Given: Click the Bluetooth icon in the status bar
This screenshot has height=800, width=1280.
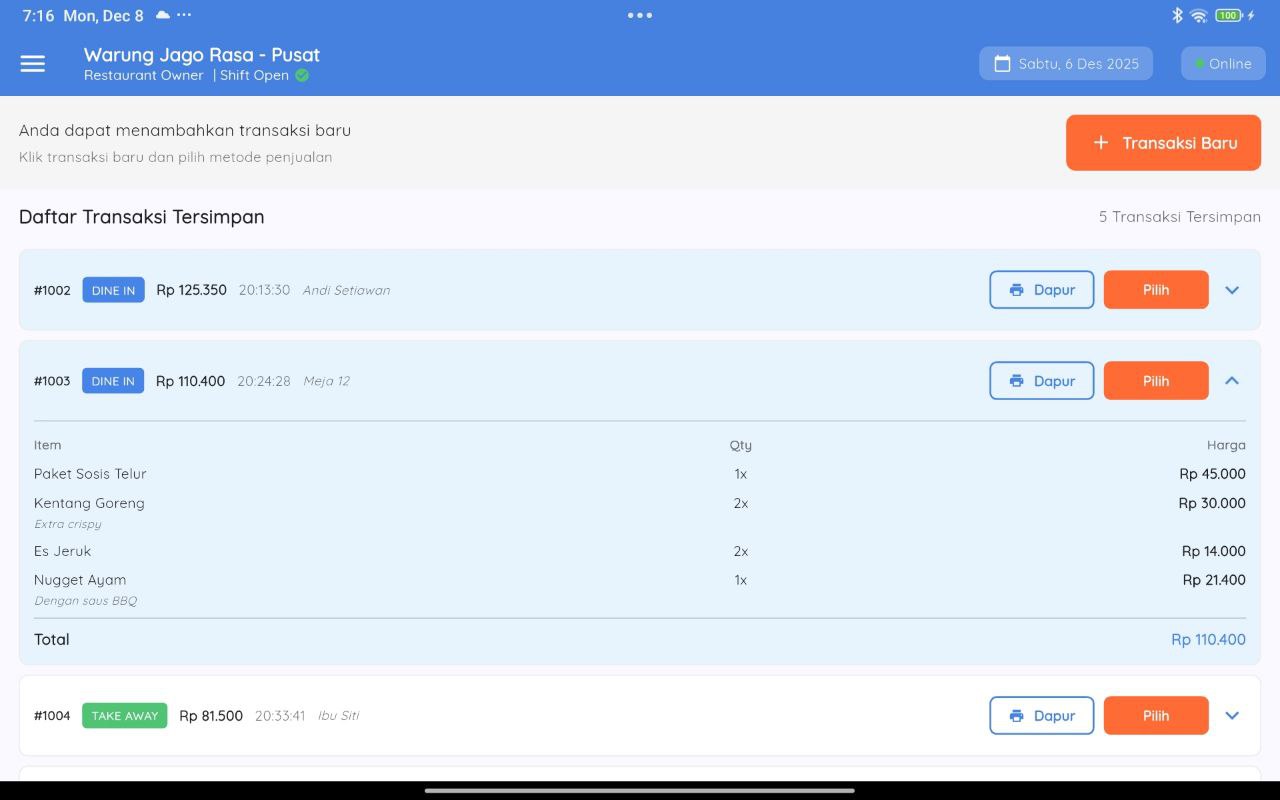Looking at the screenshot, I should 1176,15.
